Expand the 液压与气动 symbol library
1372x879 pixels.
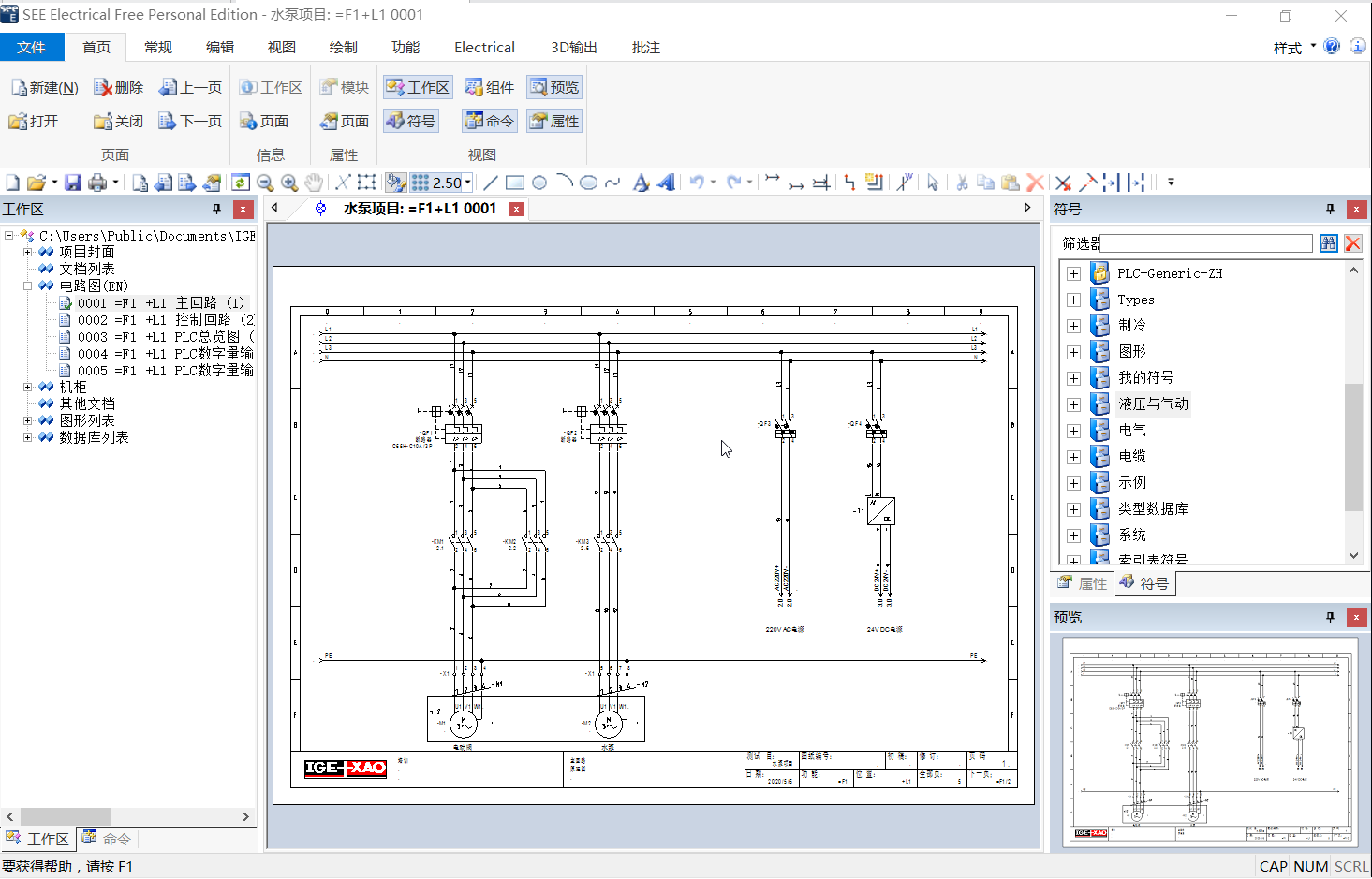coord(1073,404)
